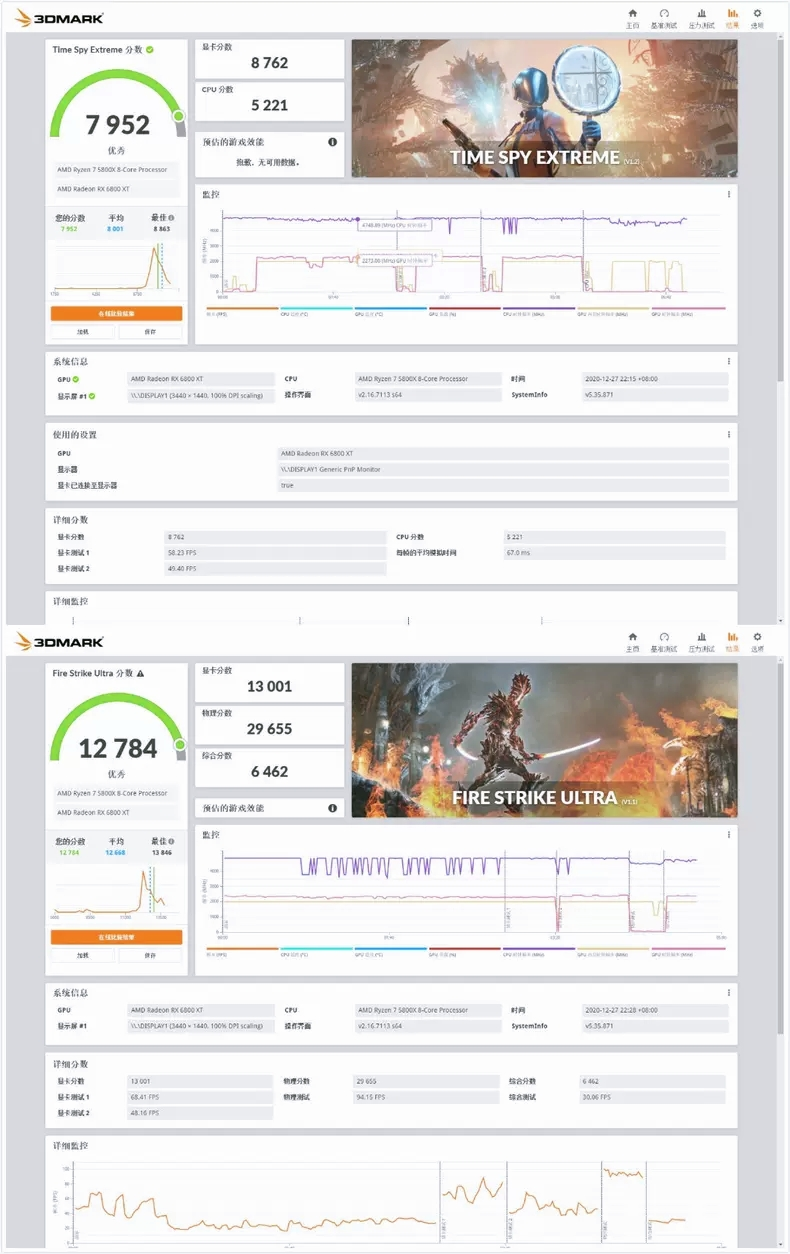The height and width of the screenshot is (1254, 790).
Task: Toggle purple CPU clock legend in Time Spy monitoring
Action: point(538,311)
